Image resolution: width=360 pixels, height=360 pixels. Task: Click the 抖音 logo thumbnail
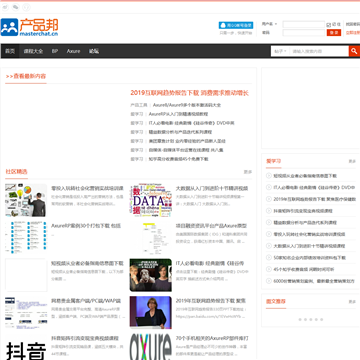point(26,347)
